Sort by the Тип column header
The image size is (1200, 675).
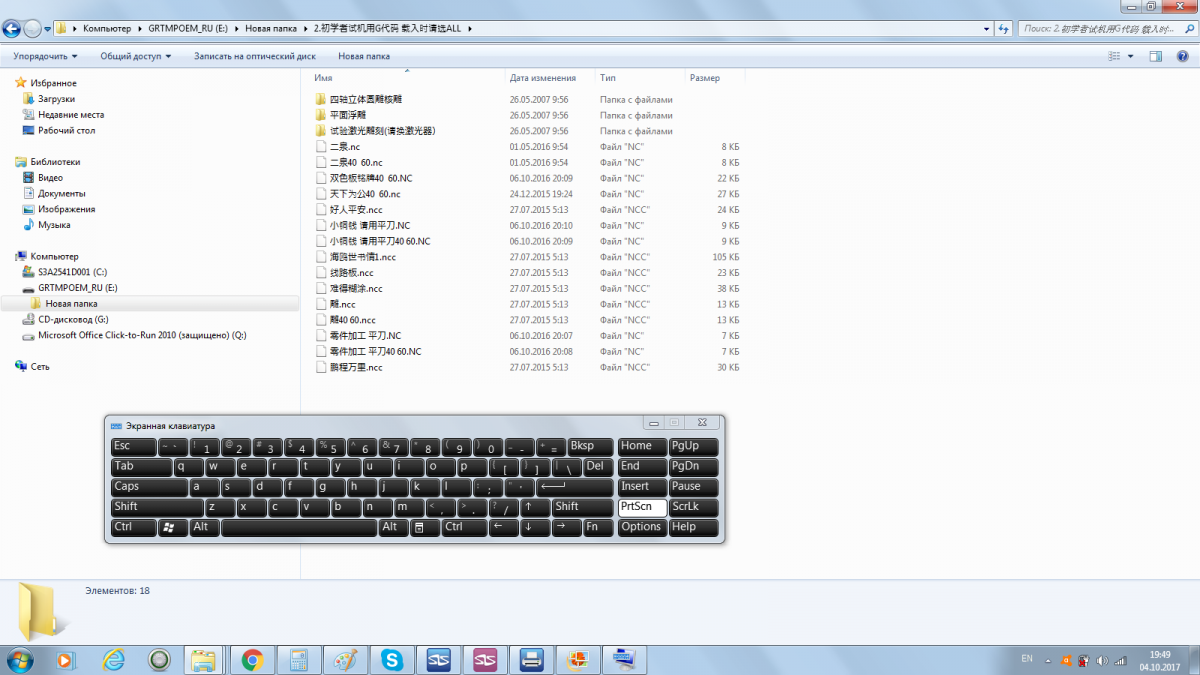pos(640,78)
